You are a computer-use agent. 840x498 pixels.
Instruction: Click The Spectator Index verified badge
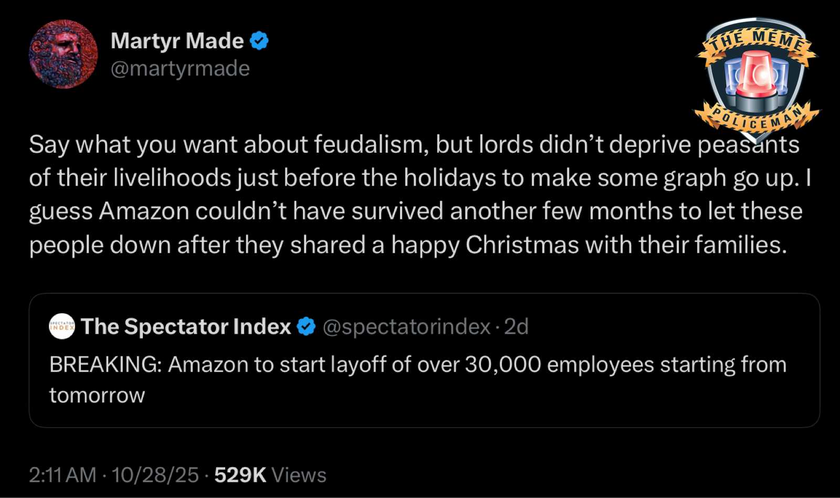pos(308,327)
